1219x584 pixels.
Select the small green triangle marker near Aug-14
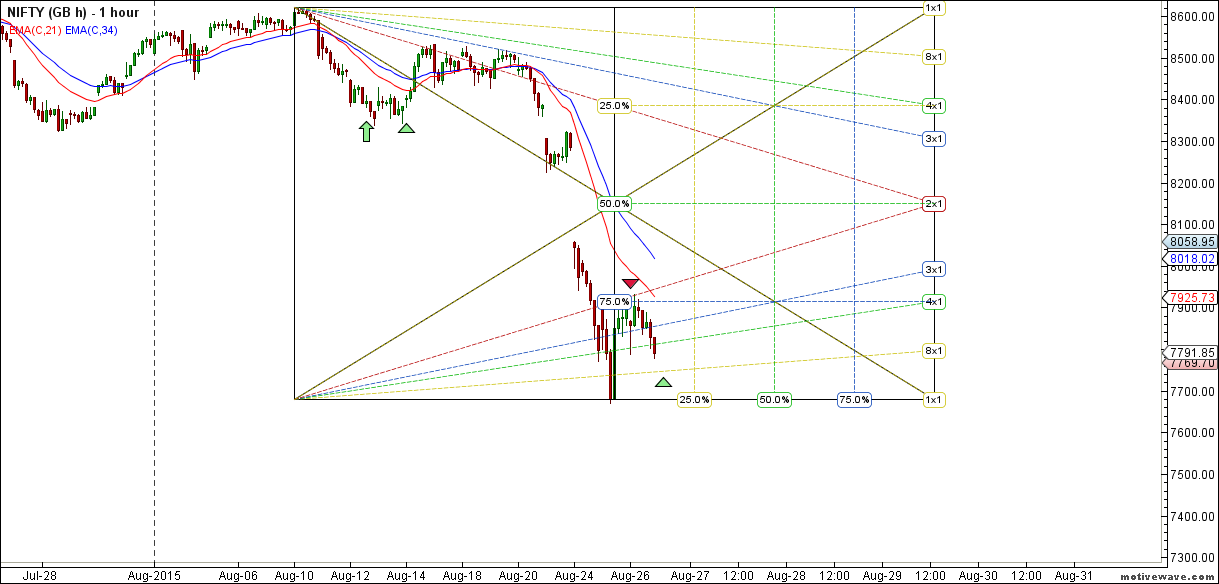click(407, 127)
